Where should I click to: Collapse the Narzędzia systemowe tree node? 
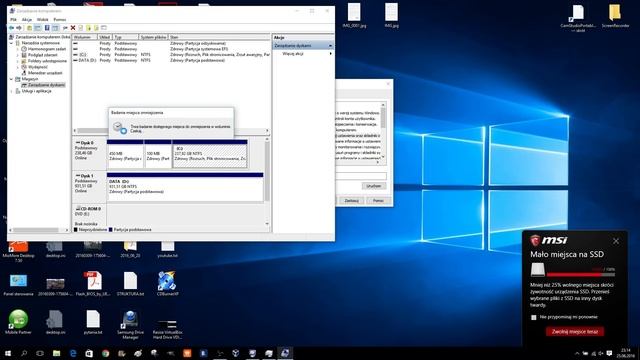click(11, 43)
